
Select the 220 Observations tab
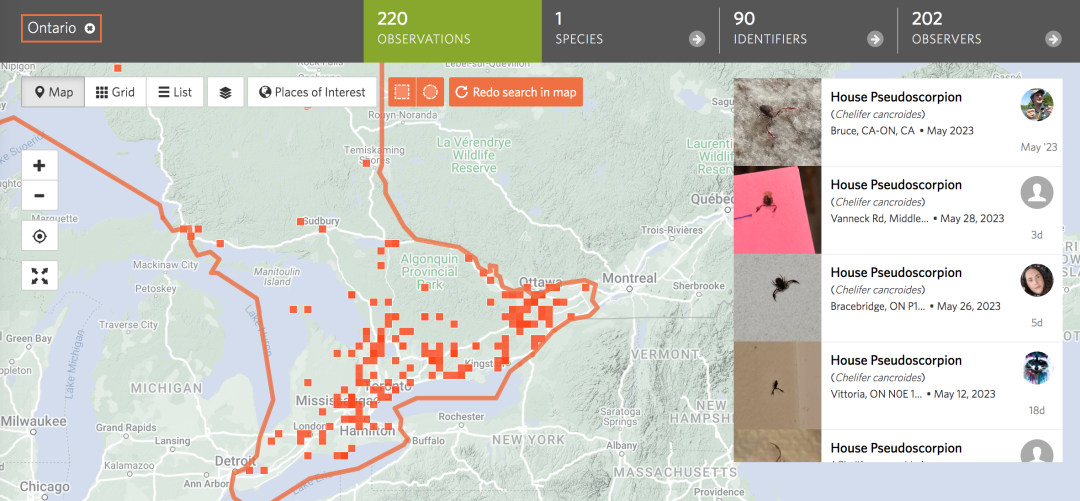452,30
